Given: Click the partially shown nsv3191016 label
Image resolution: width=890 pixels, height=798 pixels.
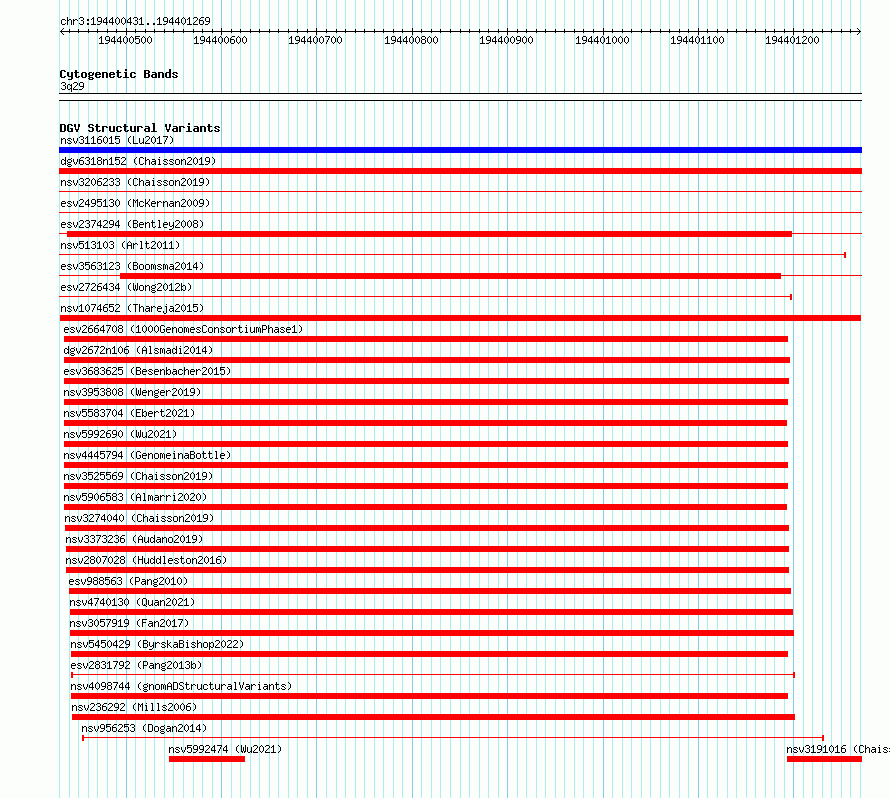Looking at the screenshot, I should click(838, 749).
